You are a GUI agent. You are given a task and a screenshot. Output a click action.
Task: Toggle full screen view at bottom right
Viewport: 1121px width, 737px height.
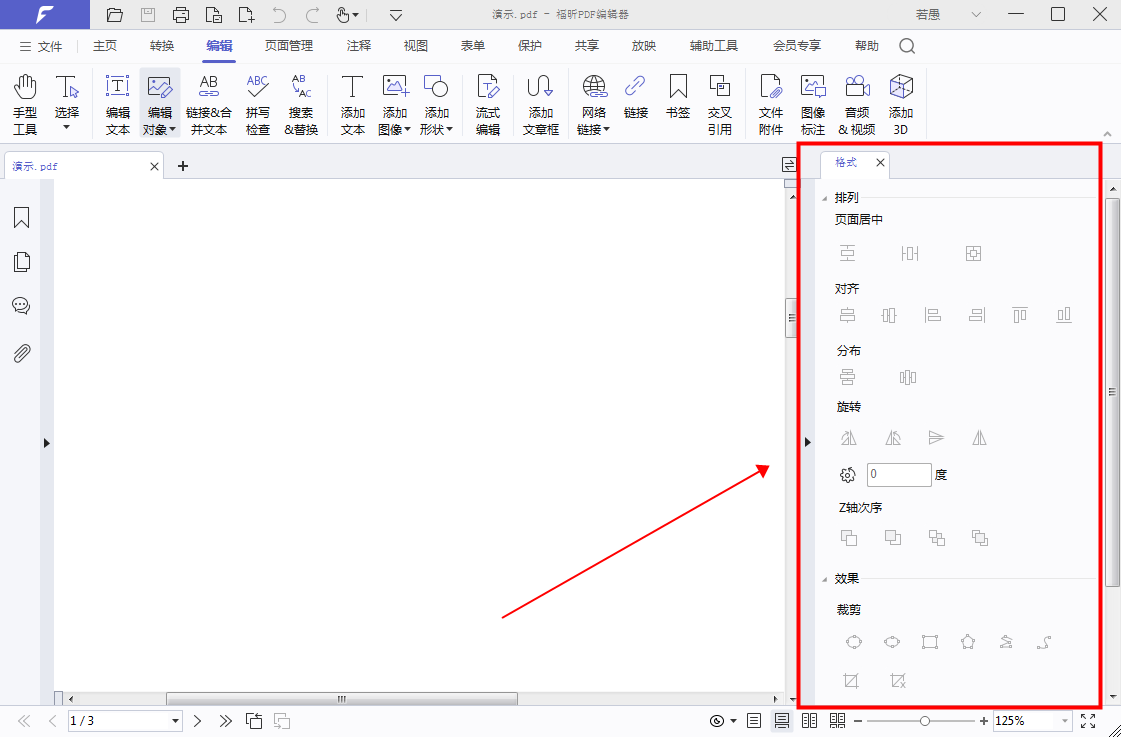[x=1088, y=721]
